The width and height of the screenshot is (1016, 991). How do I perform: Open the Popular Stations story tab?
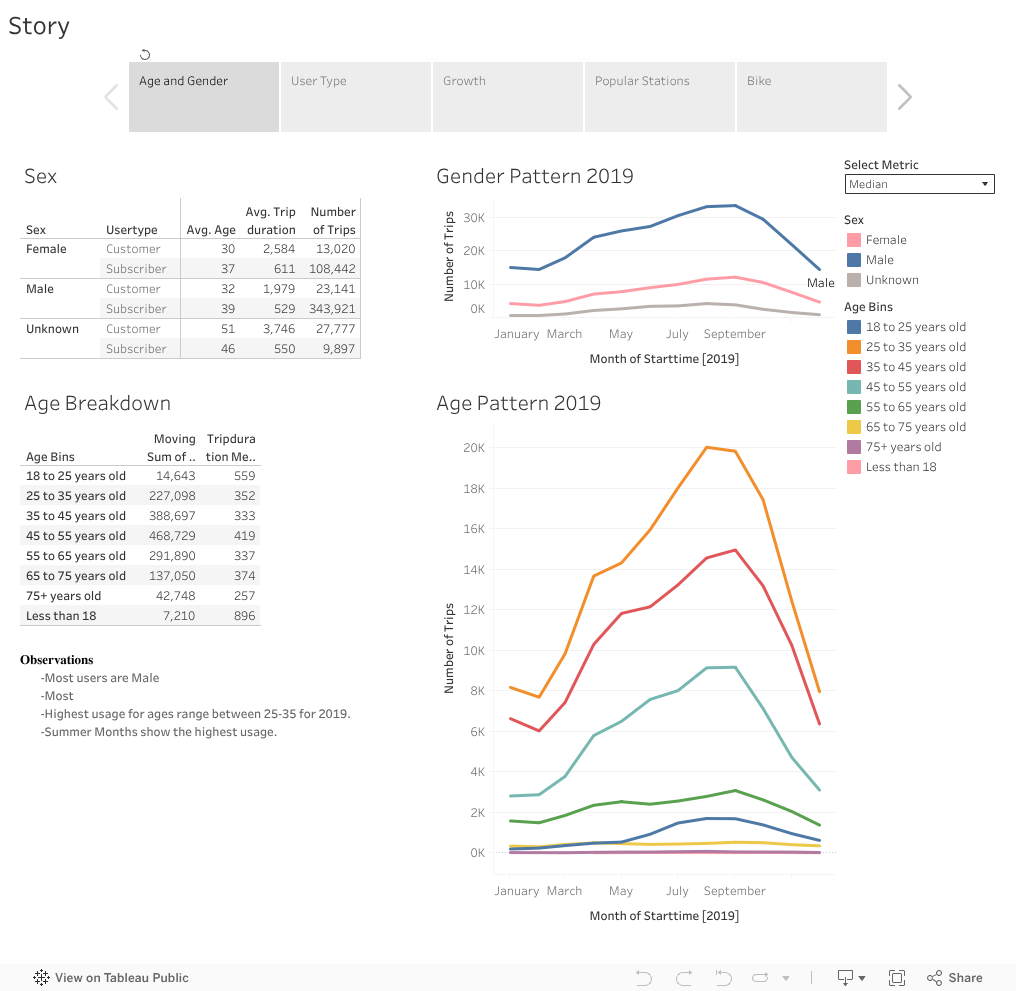(x=660, y=97)
